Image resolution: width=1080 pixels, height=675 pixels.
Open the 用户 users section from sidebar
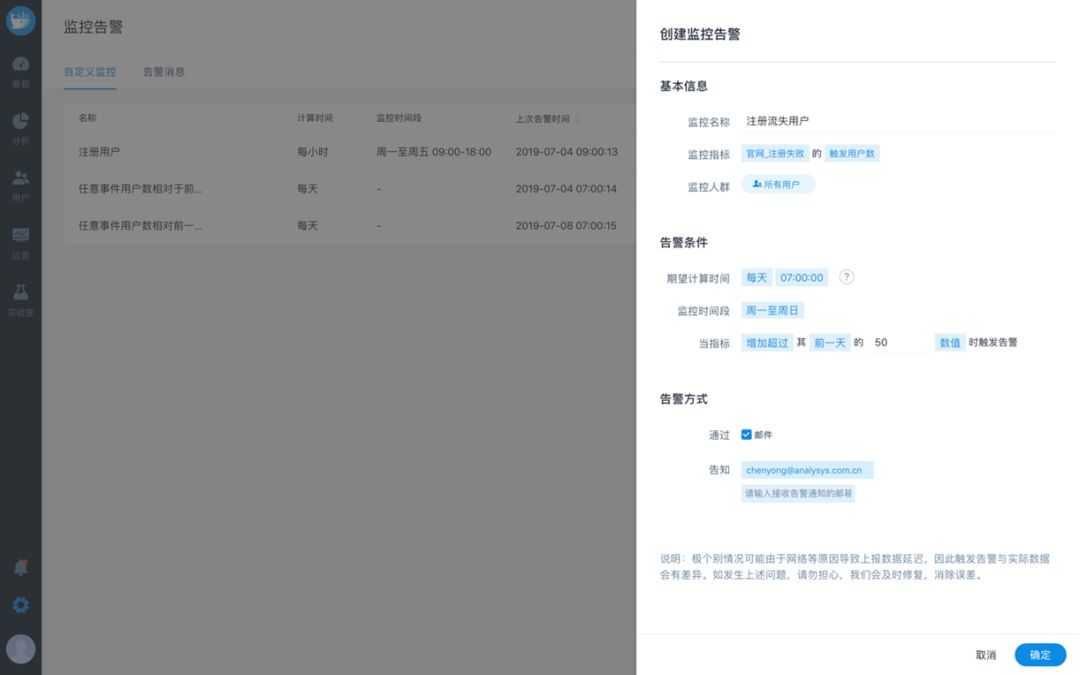(x=20, y=180)
